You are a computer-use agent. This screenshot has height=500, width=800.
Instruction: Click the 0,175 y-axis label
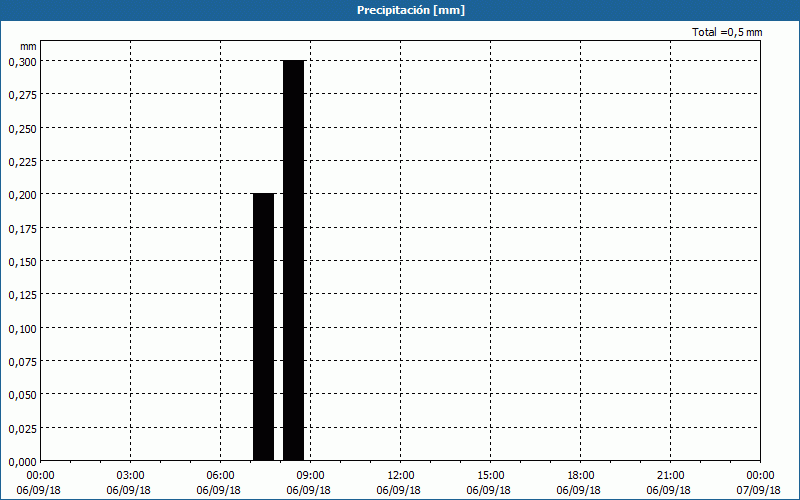(x=22, y=229)
